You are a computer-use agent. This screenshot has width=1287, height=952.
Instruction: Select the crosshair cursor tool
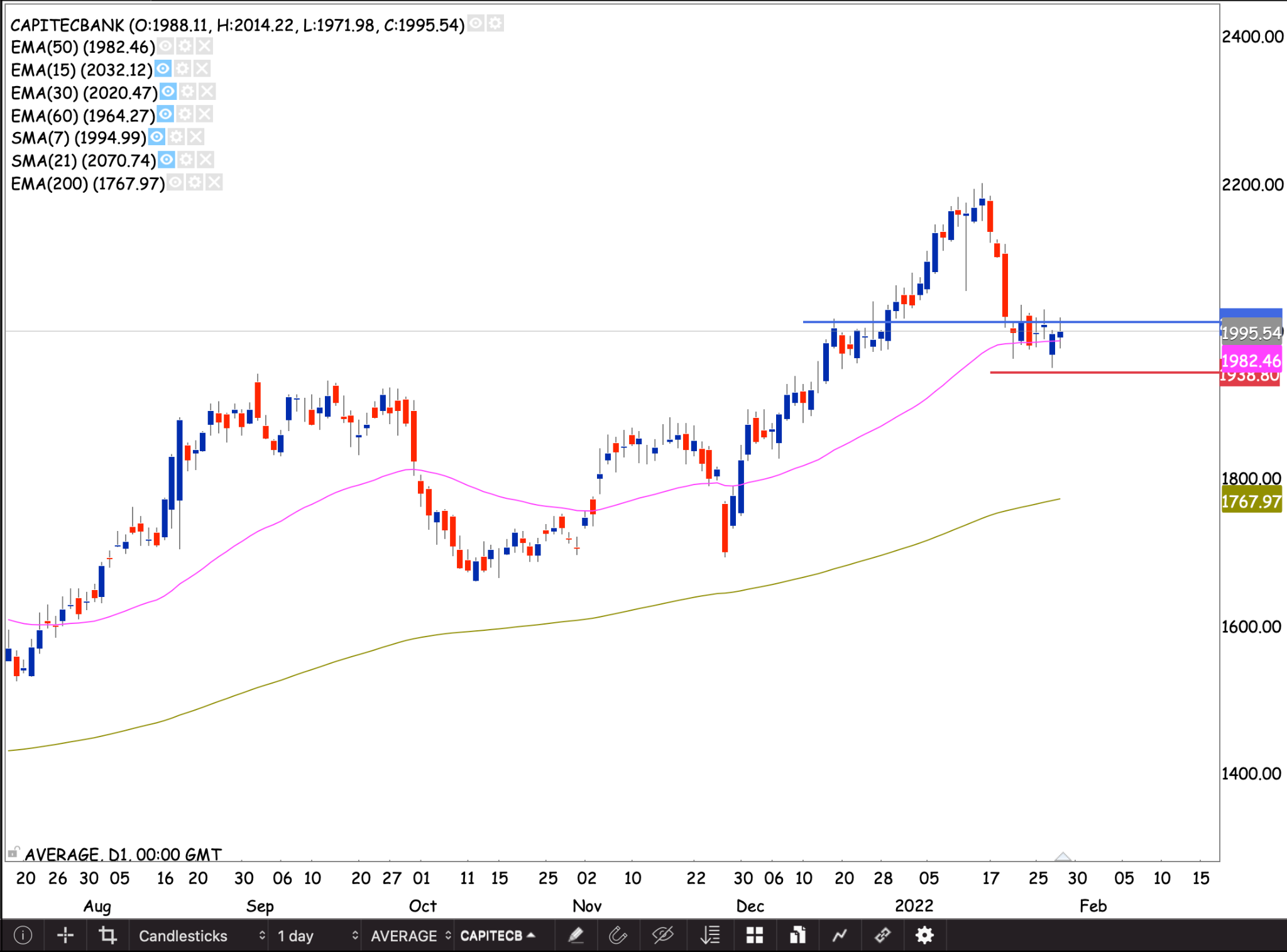65,936
